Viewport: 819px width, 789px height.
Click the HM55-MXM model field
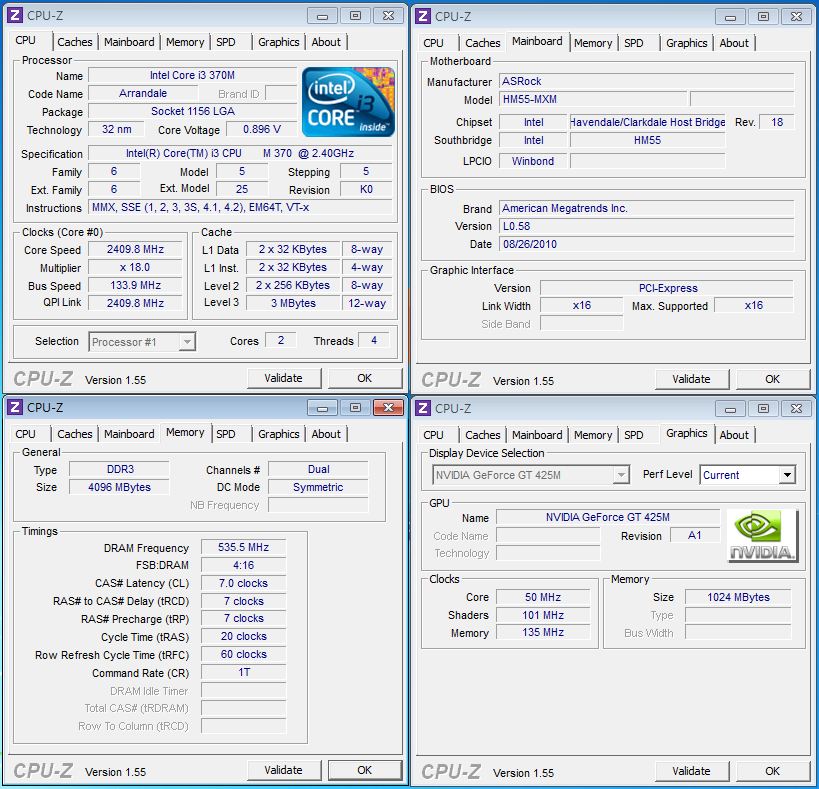pyautogui.click(x=593, y=99)
